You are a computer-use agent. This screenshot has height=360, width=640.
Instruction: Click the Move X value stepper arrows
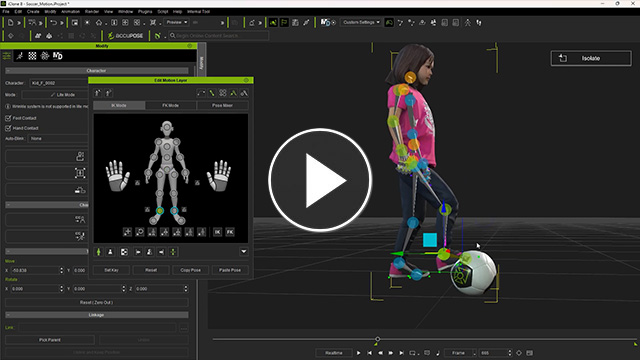click(62, 270)
